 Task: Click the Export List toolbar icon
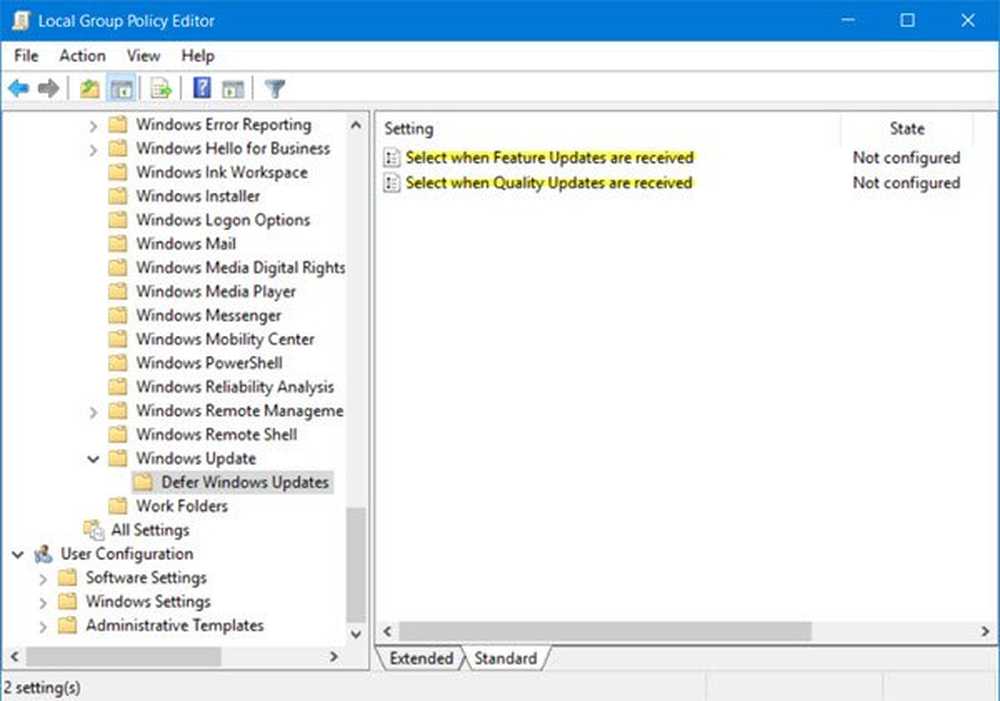[161, 89]
